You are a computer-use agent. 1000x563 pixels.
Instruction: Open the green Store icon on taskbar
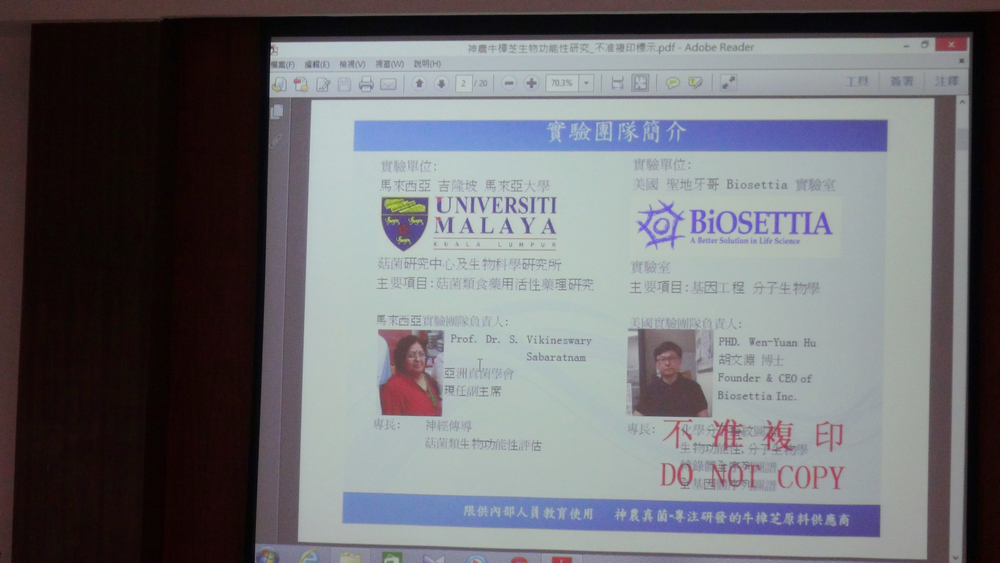point(392,558)
